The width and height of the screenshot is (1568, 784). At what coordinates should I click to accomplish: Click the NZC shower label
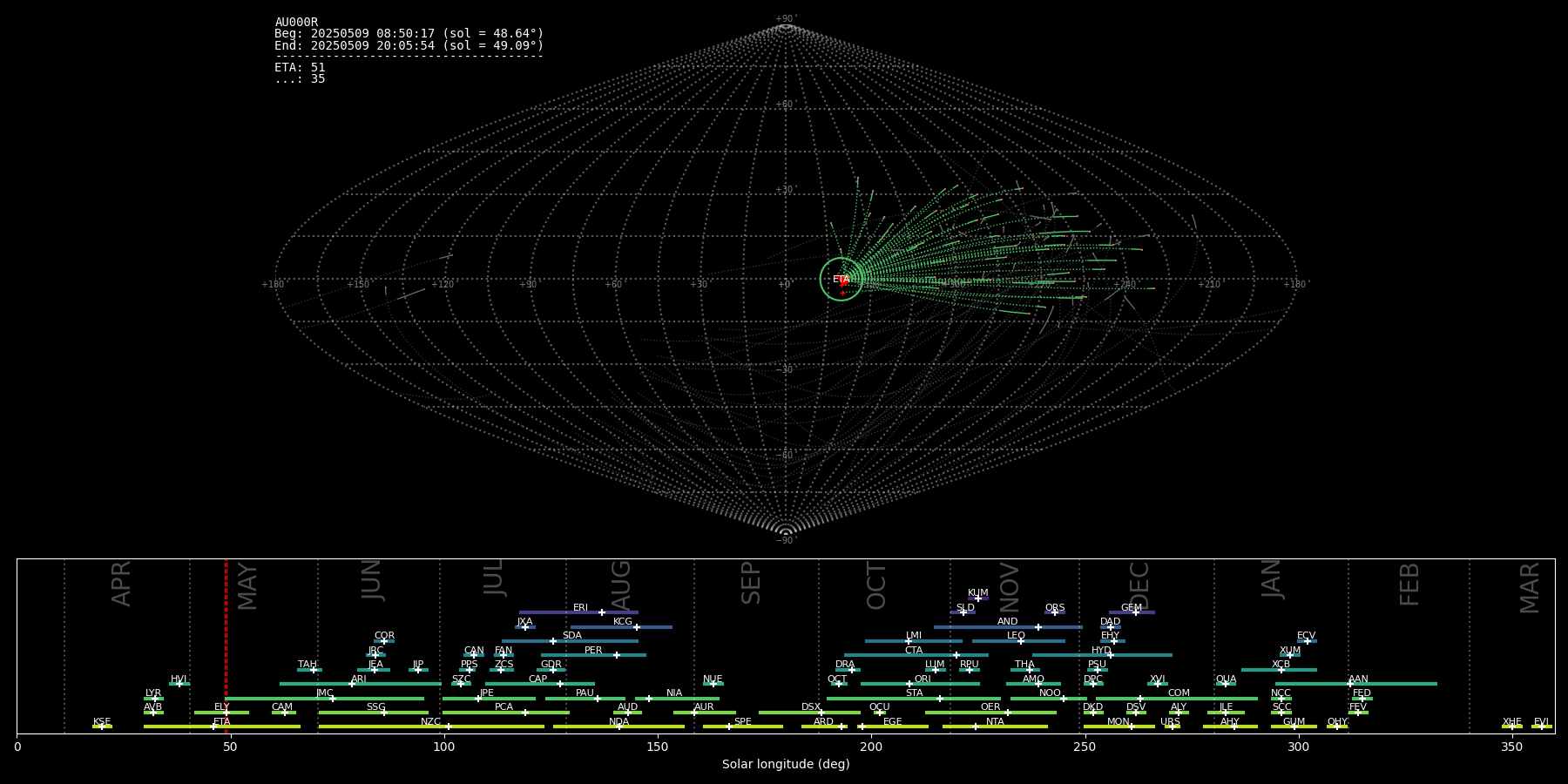click(431, 721)
